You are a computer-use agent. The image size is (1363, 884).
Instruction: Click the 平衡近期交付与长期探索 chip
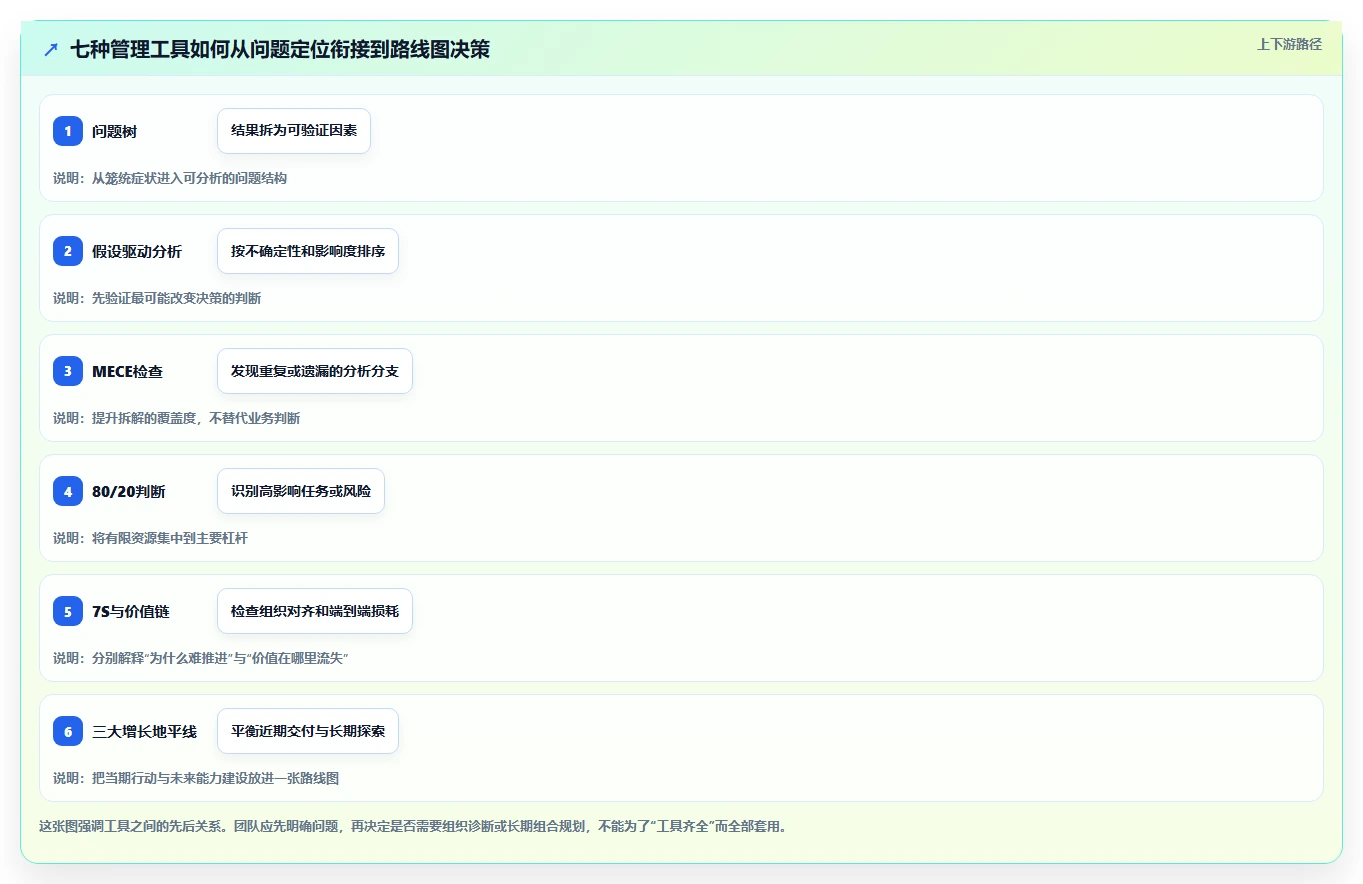tap(308, 731)
